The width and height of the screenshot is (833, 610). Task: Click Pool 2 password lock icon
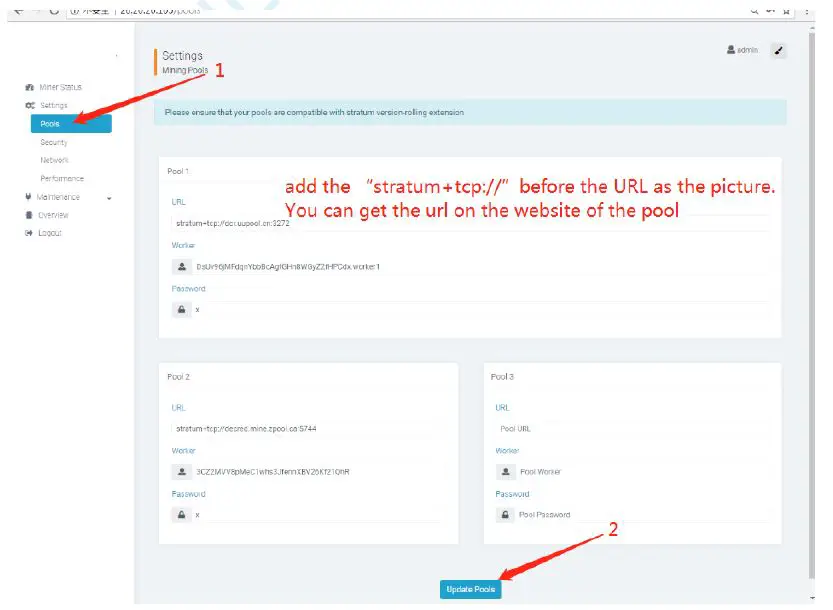click(182, 515)
